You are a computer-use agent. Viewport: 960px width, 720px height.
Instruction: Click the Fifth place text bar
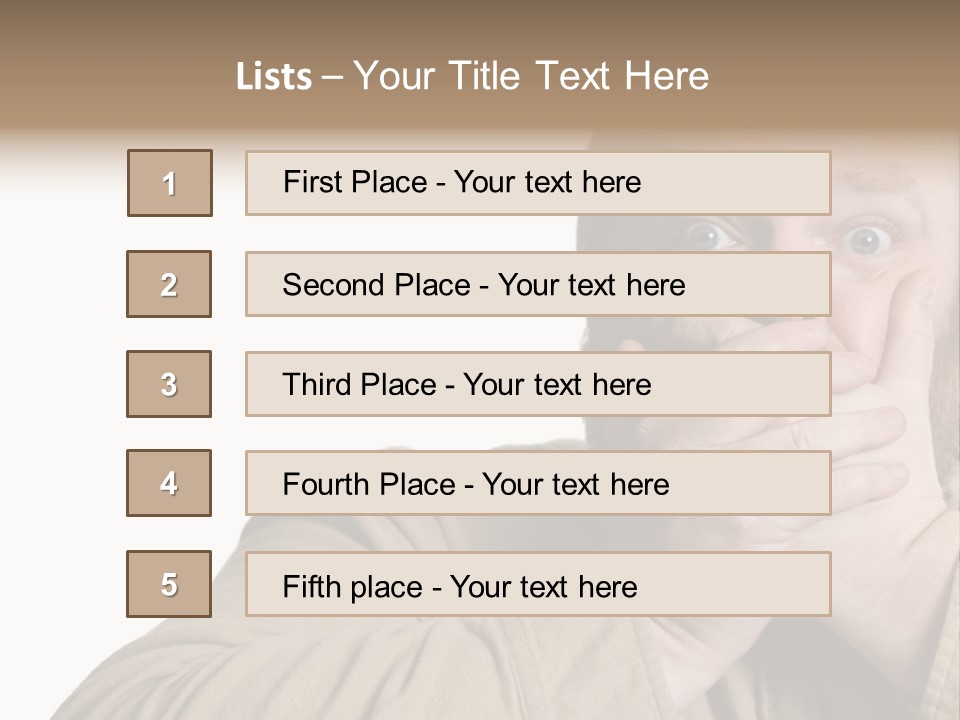click(x=538, y=584)
